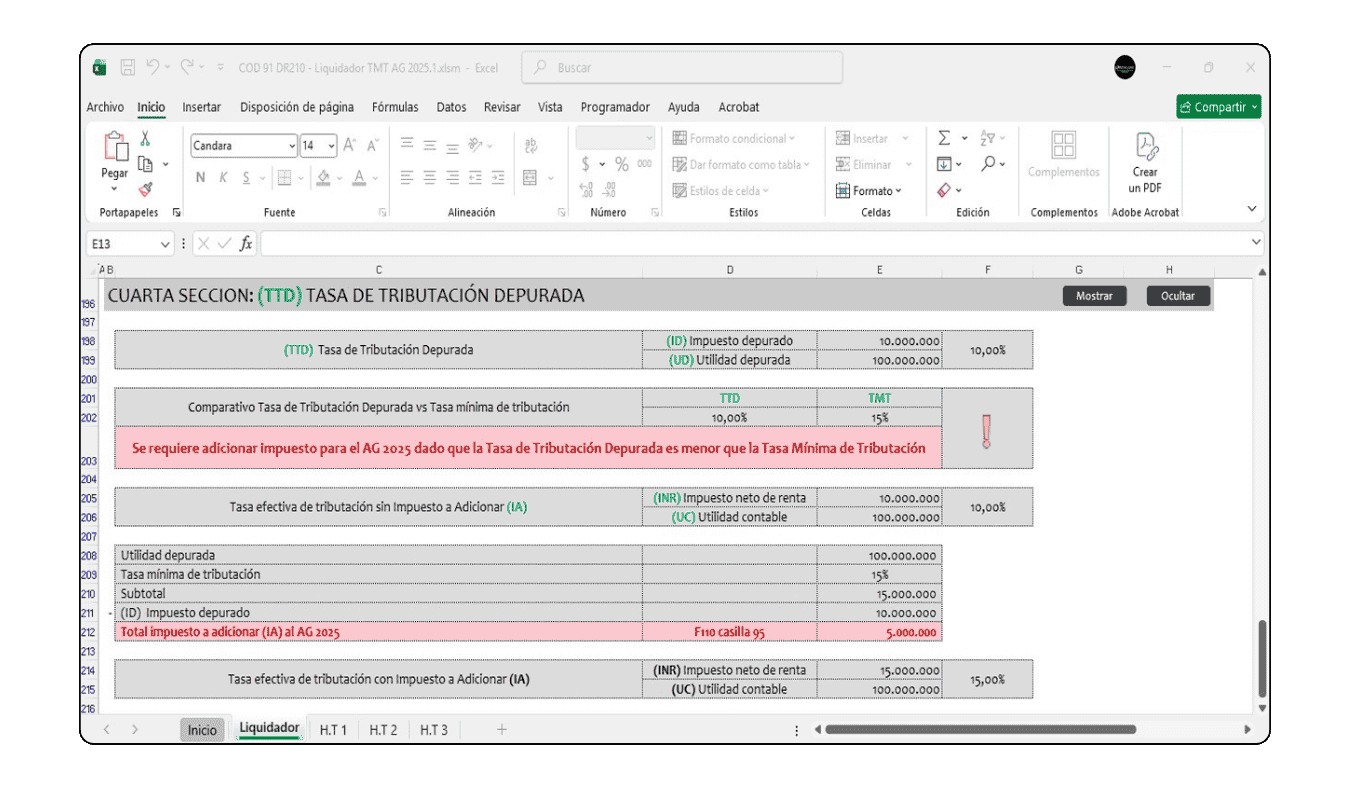This screenshot has width=1350, height=788.
Task: Click the Autosuma (Σ) icon
Action: coord(944,138)
